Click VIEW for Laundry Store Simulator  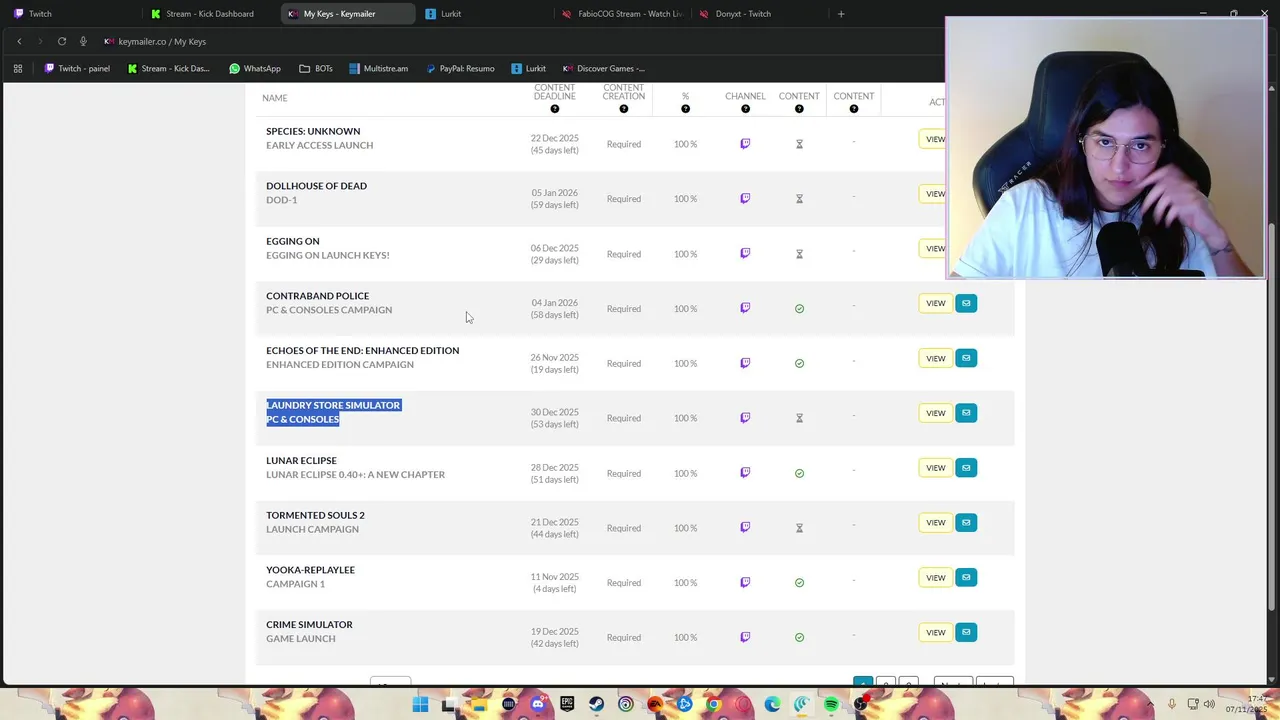(936, 413)
